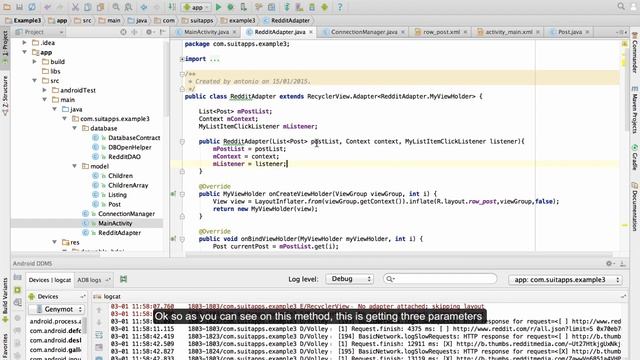
Task: Click the Replace icon in toolbar
Action: tap(129, 7)
